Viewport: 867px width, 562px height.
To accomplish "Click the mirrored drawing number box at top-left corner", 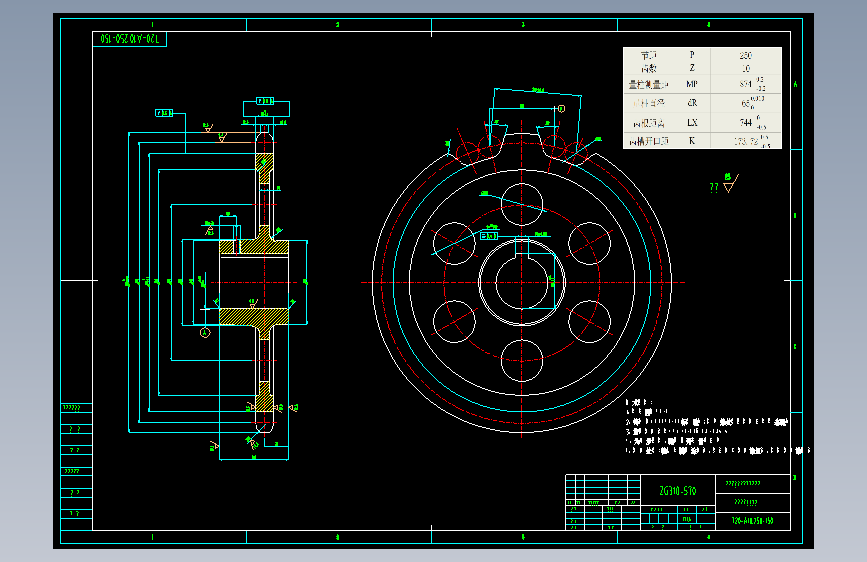I will (x=129, y=39).
